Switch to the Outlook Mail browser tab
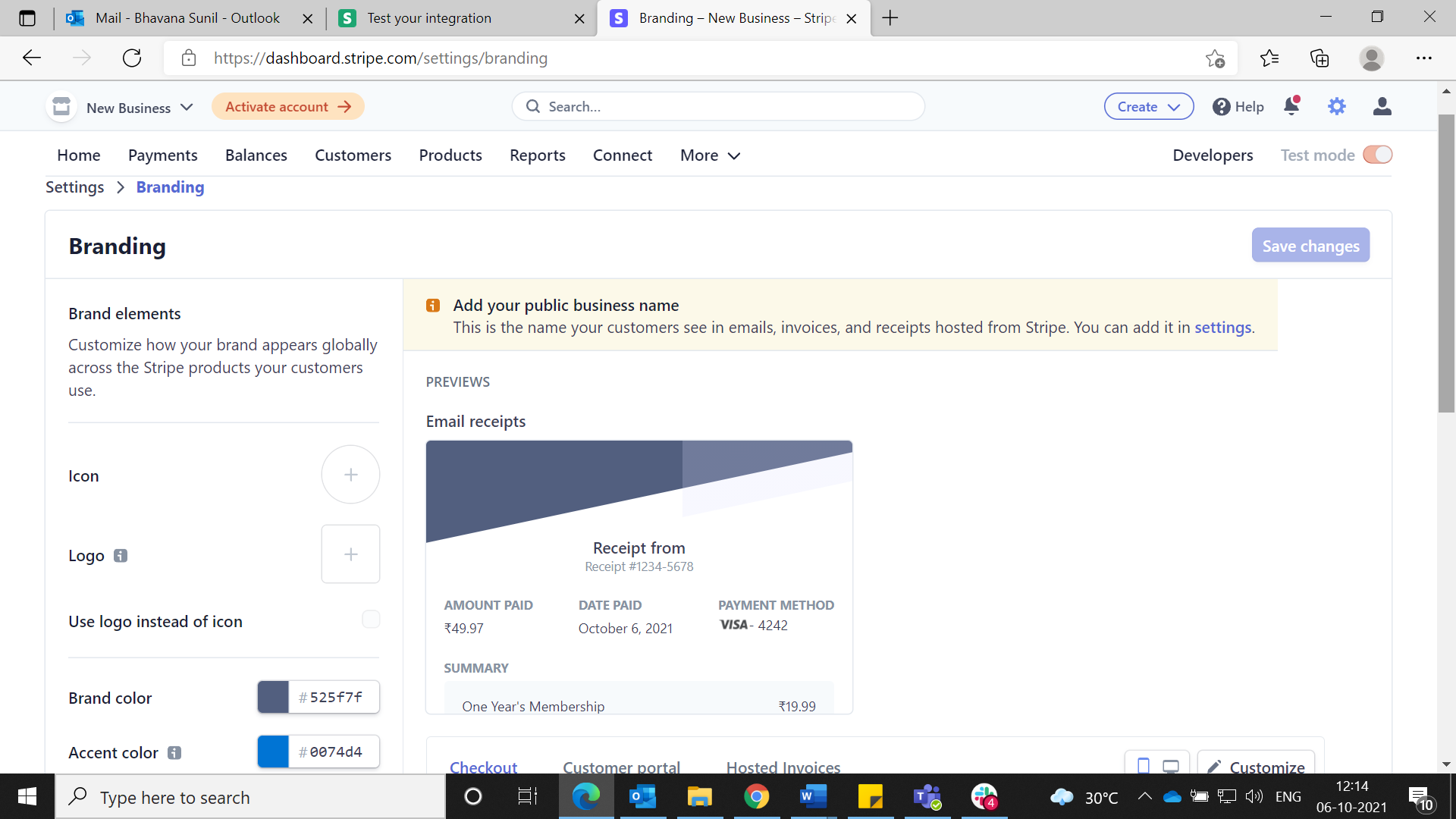The height and width of the screenshot is (819, 1456). click(x=188, y=18)
